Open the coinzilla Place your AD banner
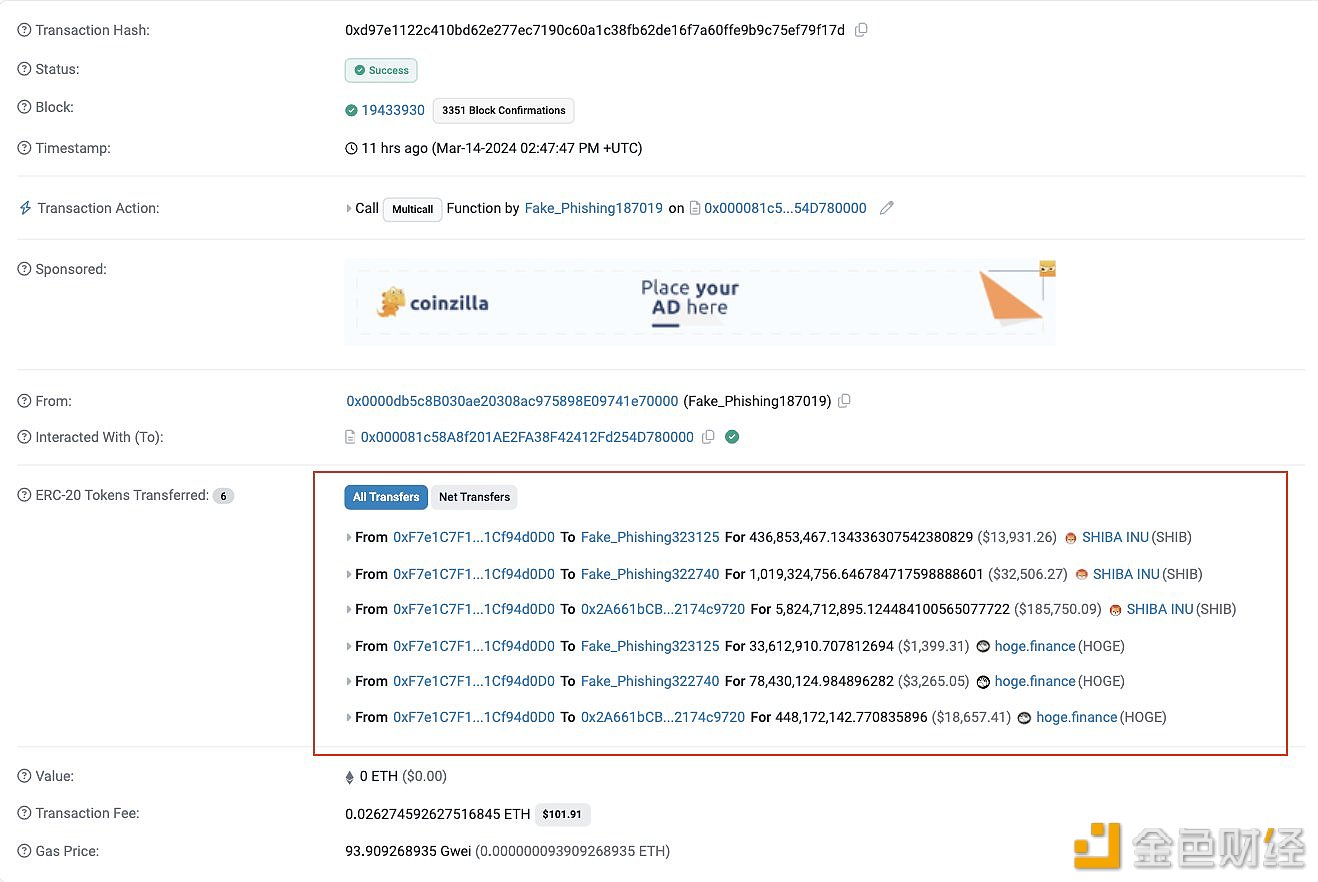 [x=700, y=302]
